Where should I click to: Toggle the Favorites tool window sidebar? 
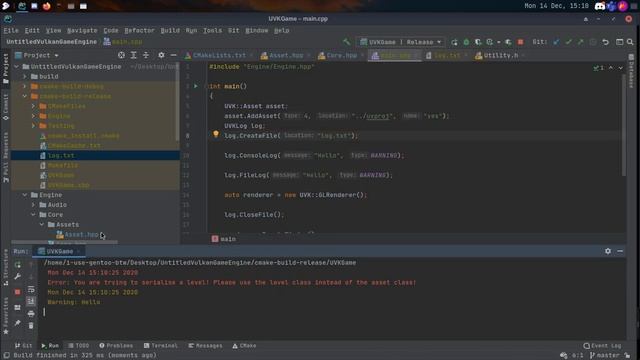[x=5, y=316]
